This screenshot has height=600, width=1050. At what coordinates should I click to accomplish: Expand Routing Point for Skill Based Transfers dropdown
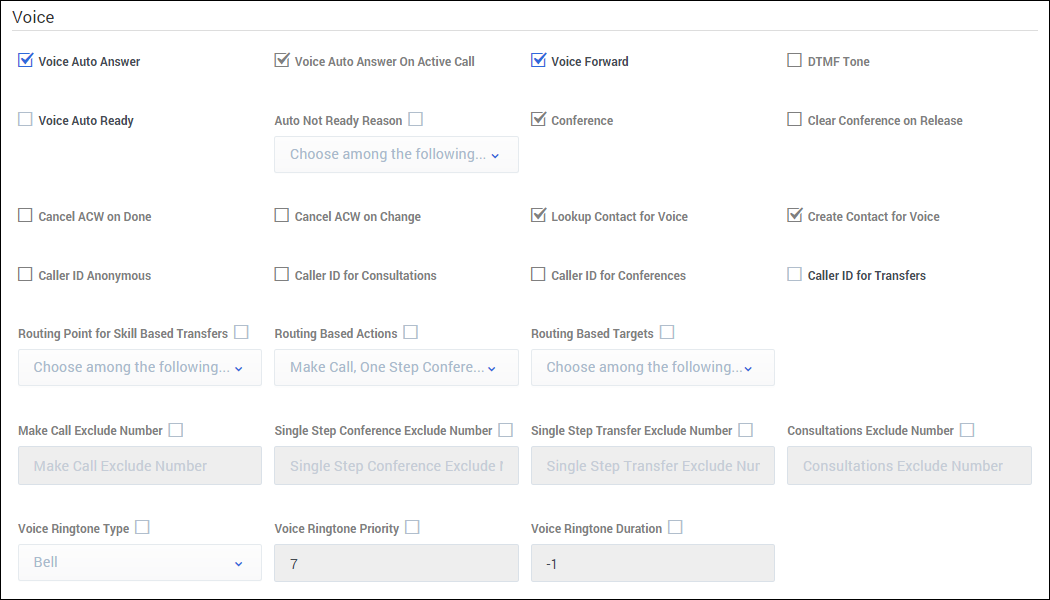(140, 368)
